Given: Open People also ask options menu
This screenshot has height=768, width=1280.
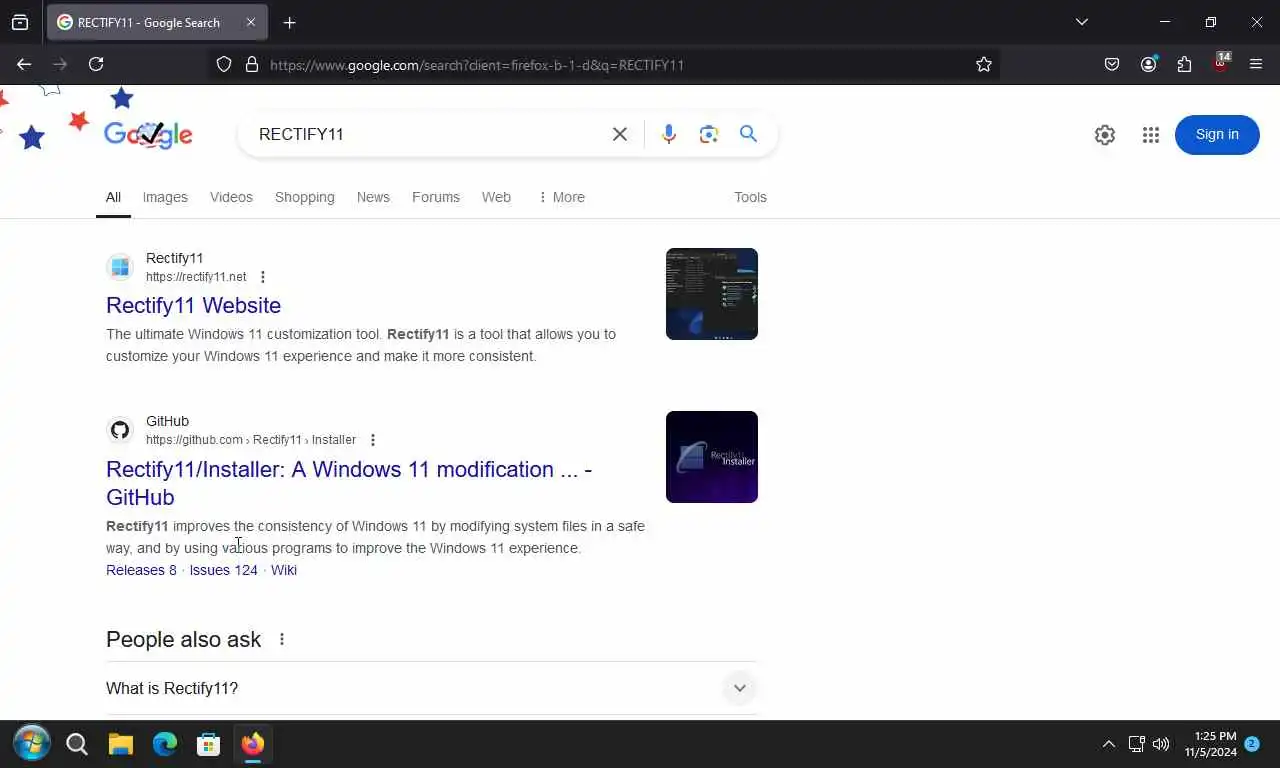Looking at the screenshot, I should click(282, 639).
